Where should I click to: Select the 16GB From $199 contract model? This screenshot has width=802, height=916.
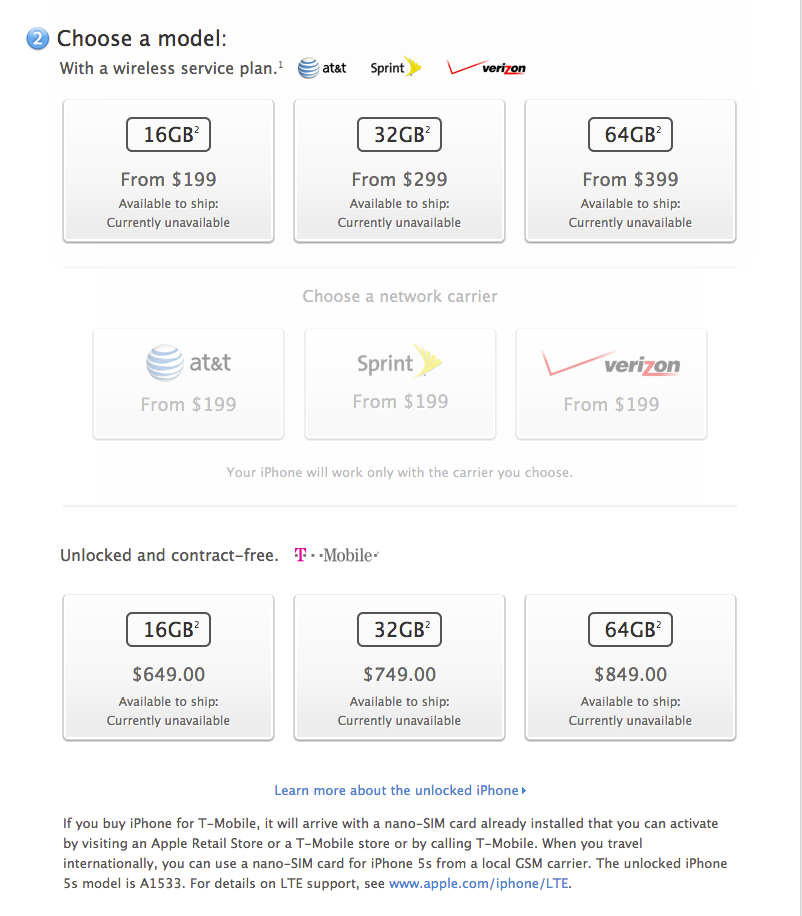pos(168,171)
